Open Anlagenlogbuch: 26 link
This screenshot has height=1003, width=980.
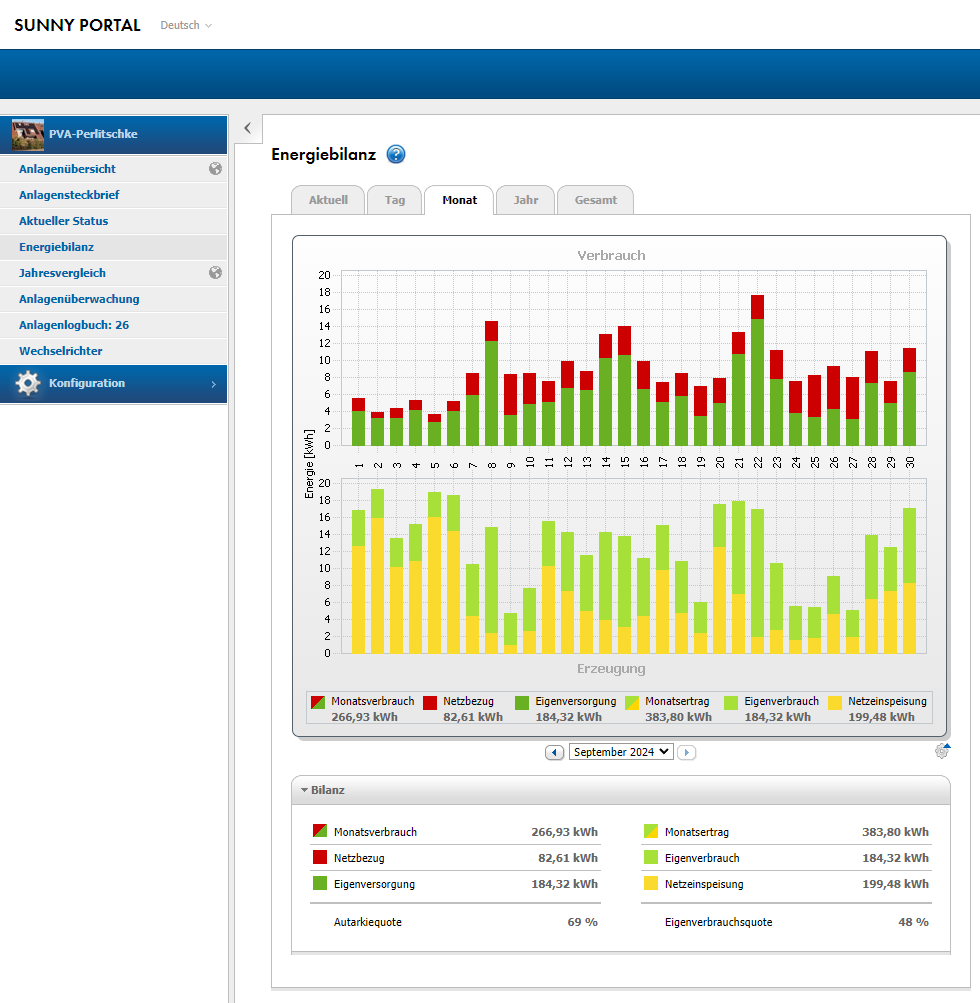74,325
